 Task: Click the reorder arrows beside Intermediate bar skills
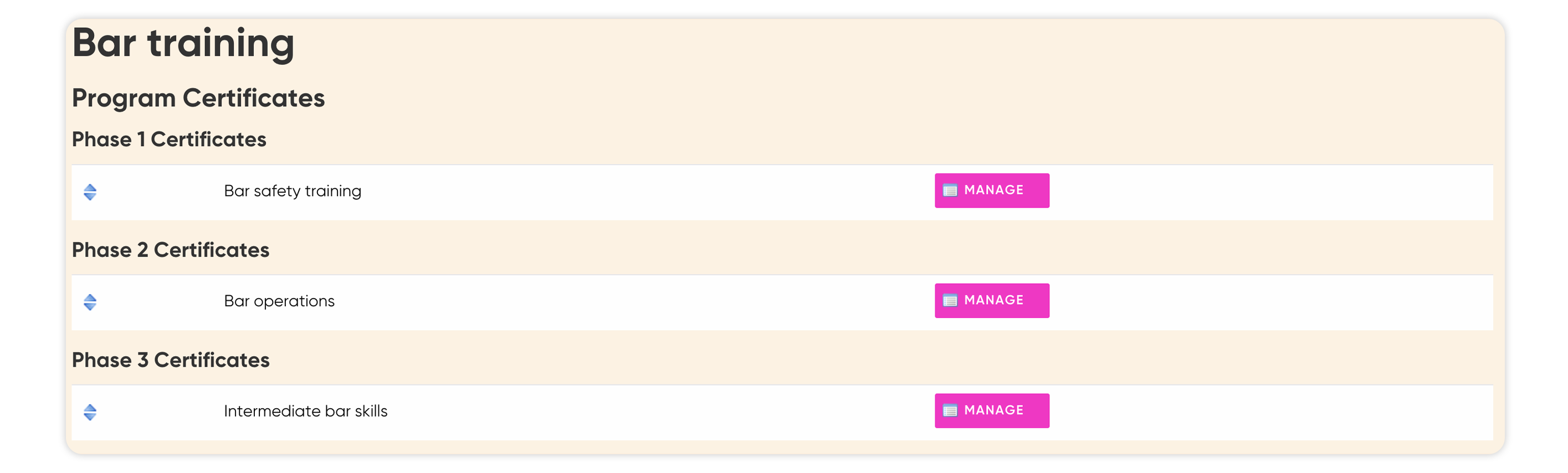(x=90, y=412)
